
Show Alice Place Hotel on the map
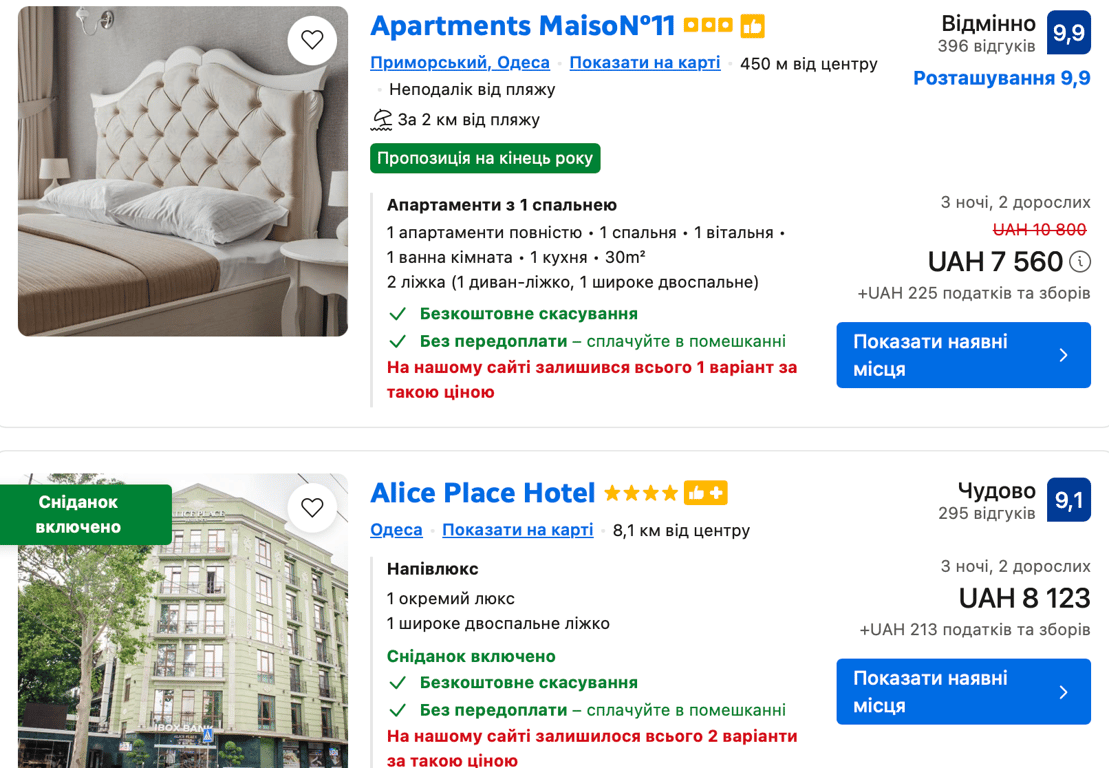pos(517,530)
